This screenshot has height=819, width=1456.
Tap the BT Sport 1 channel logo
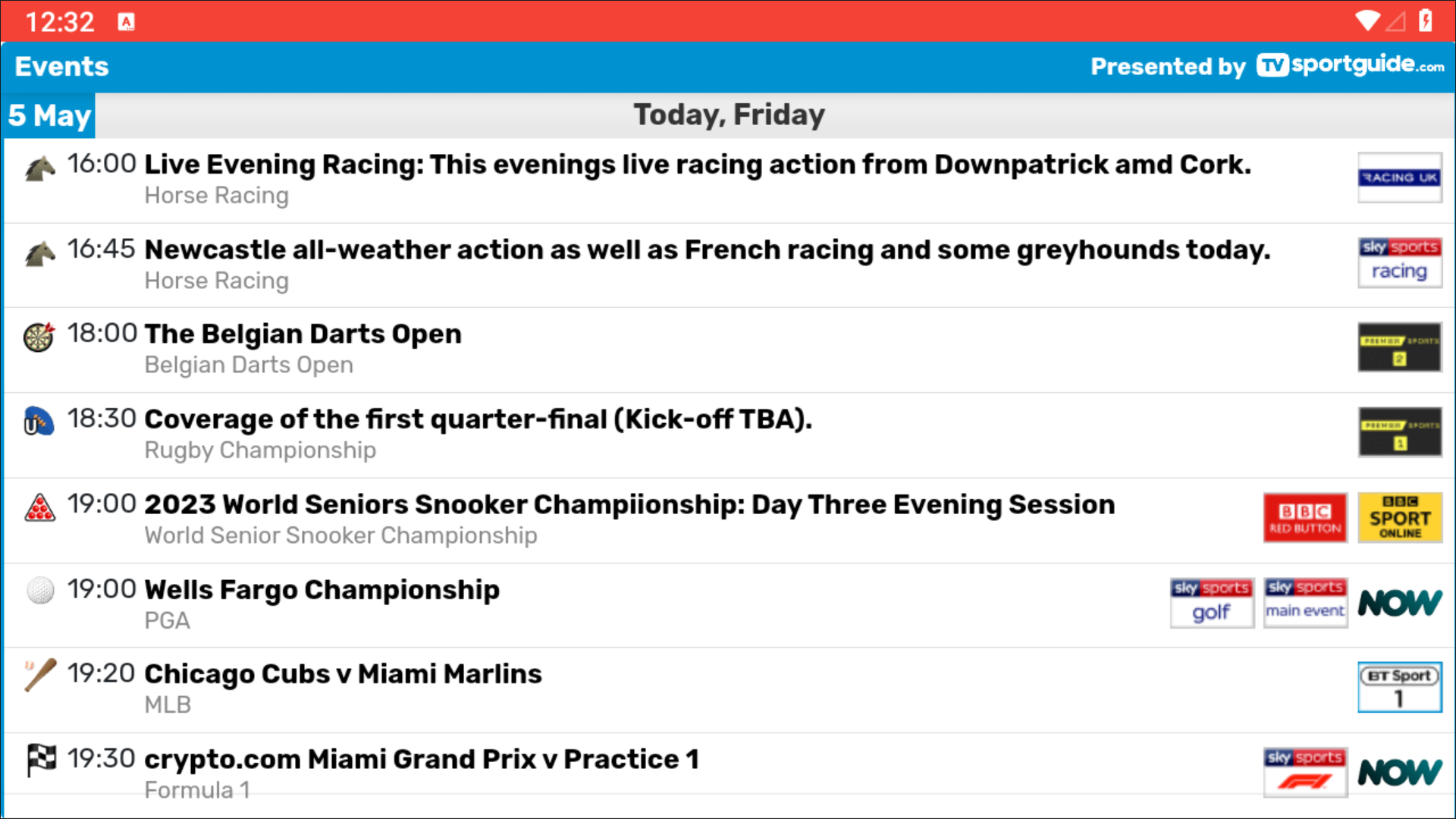[x=1399, y=688]
